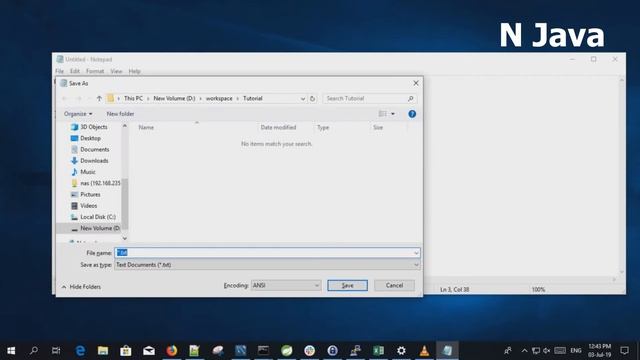Click workspace in the breadcrumb path

(219, 98)
